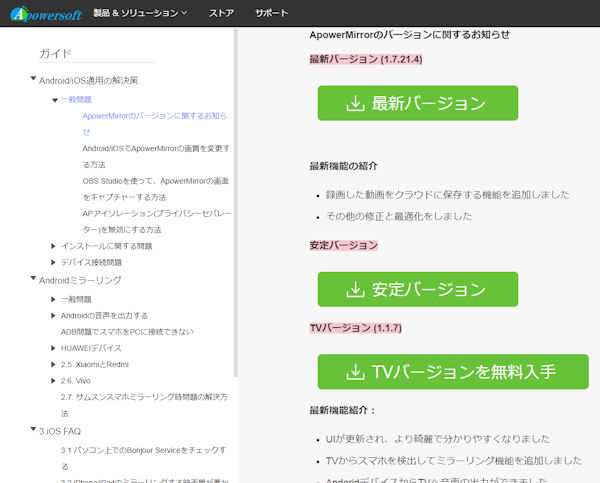The height and width of the screenshot is (483, 600).
Task: Go to ストア in the top navigation
Action: click(x=221, y=13)
